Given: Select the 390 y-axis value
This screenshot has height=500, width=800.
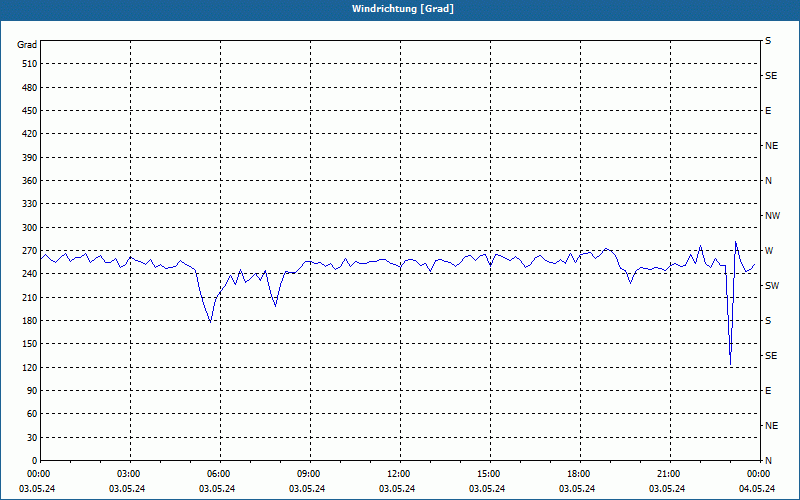Looking at the screenshot, I should 30,158.
